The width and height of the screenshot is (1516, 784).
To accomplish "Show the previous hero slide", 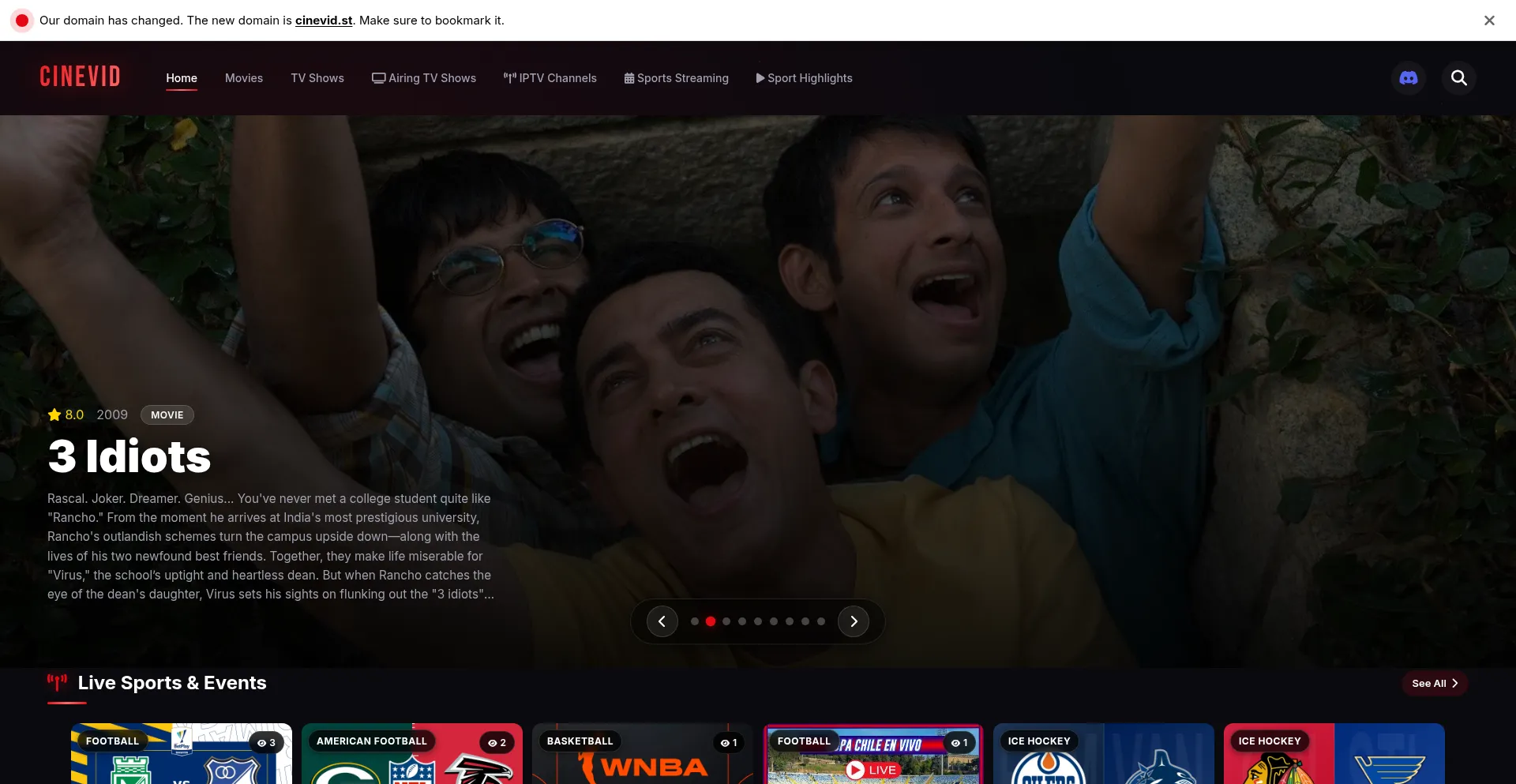I will click(662, 621).
